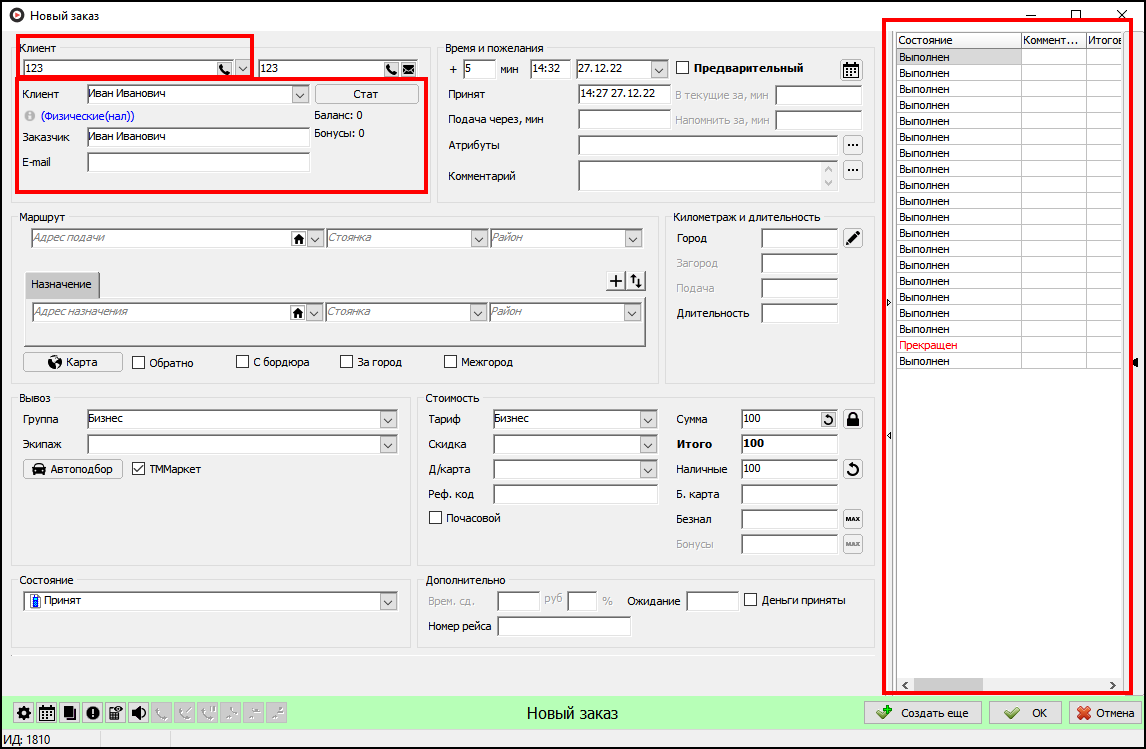
Task: Open the Группа dropdown in Вывоз
Action: pos(389,419)
